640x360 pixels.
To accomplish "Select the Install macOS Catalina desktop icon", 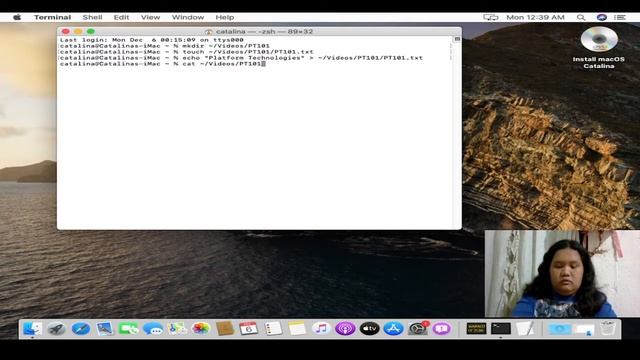I will pyautogui.click(x=599, y=48).
